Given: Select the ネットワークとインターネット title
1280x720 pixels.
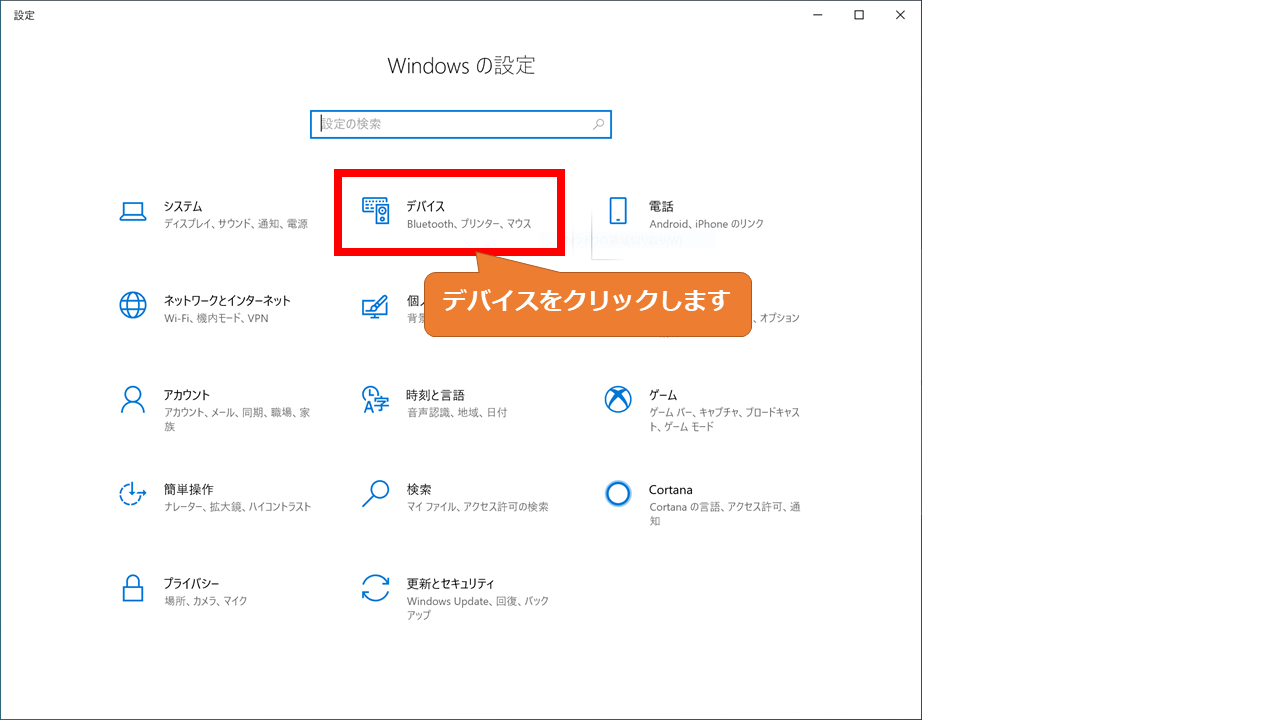Looking at the screenshot, I should (227, 300).
